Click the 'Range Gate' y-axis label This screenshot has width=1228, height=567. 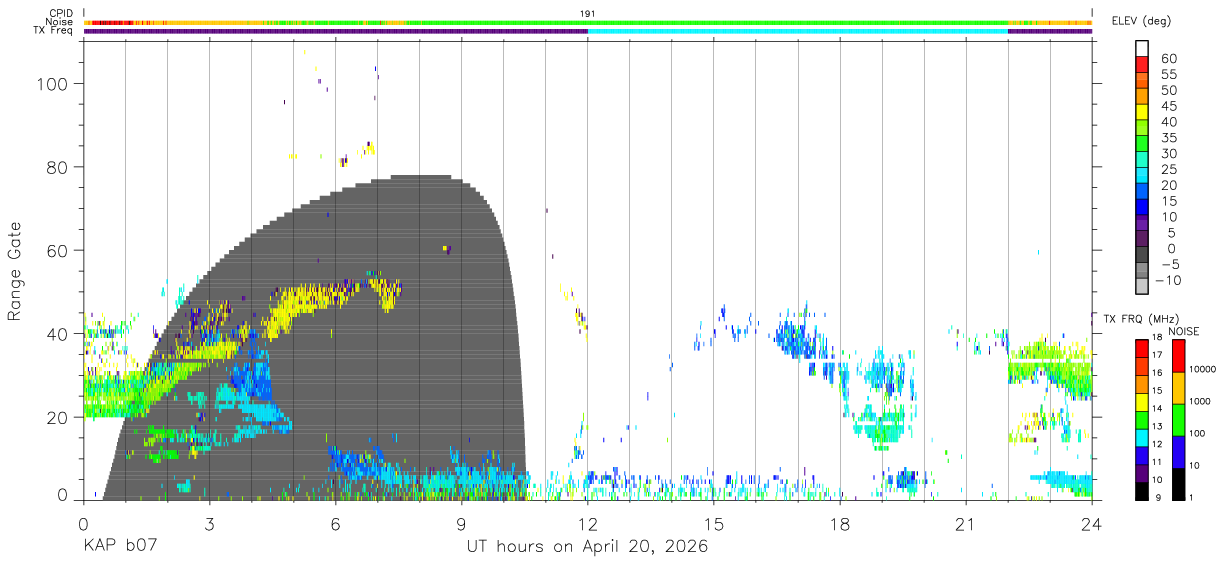15,271
